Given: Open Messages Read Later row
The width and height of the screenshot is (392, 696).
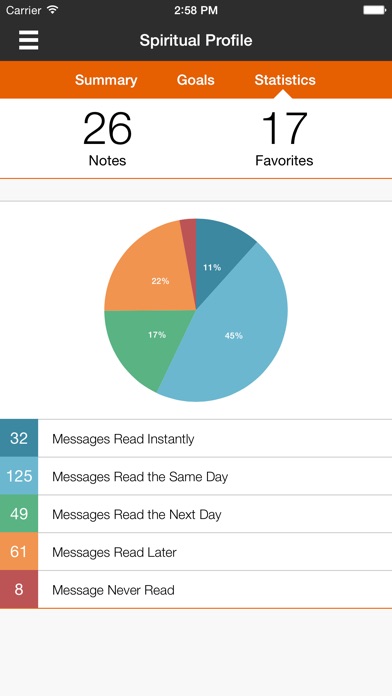Looking at the screenshot, I should coord(196,552).
